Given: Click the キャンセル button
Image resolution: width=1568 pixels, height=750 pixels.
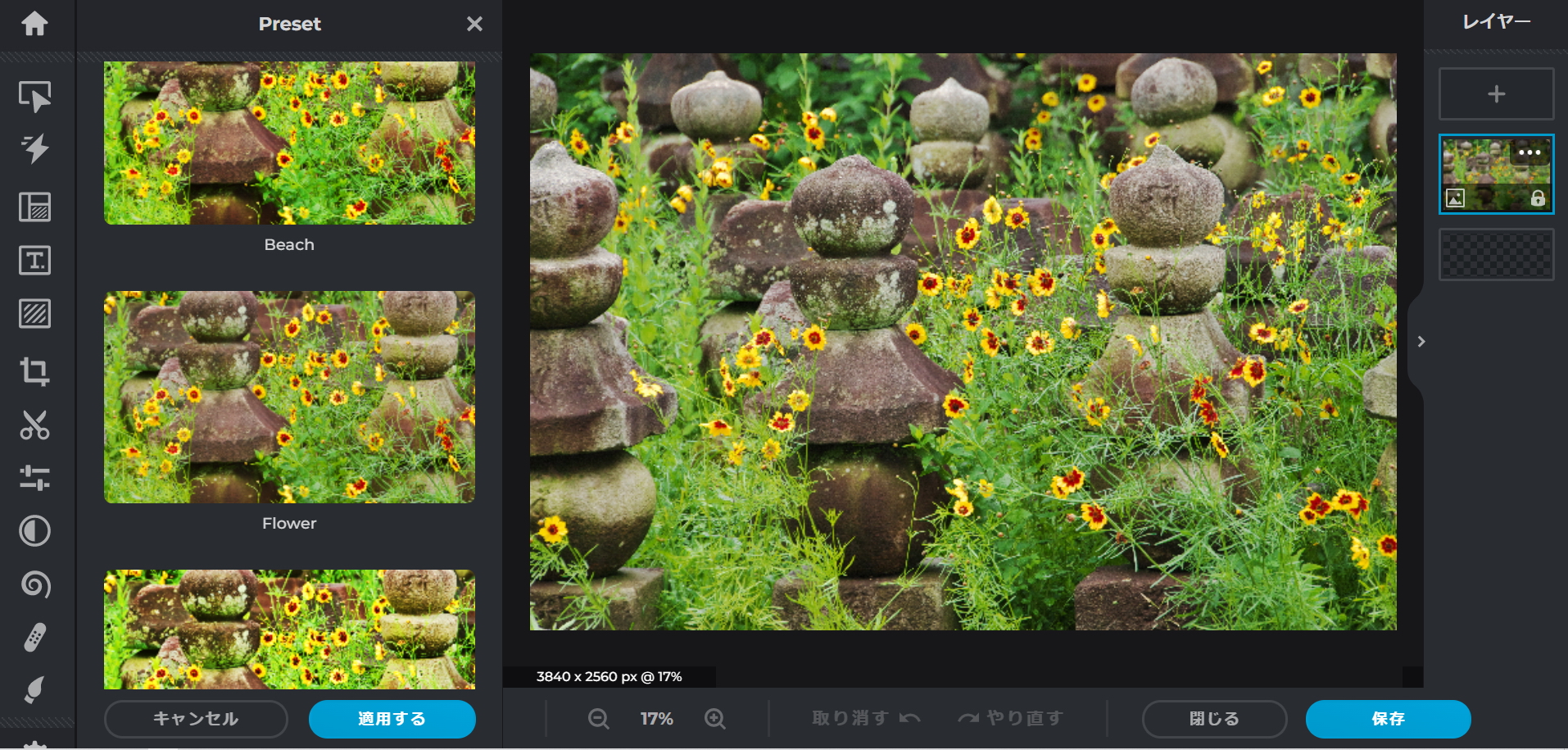Looking at the screenshot, I should pos(196,719).
